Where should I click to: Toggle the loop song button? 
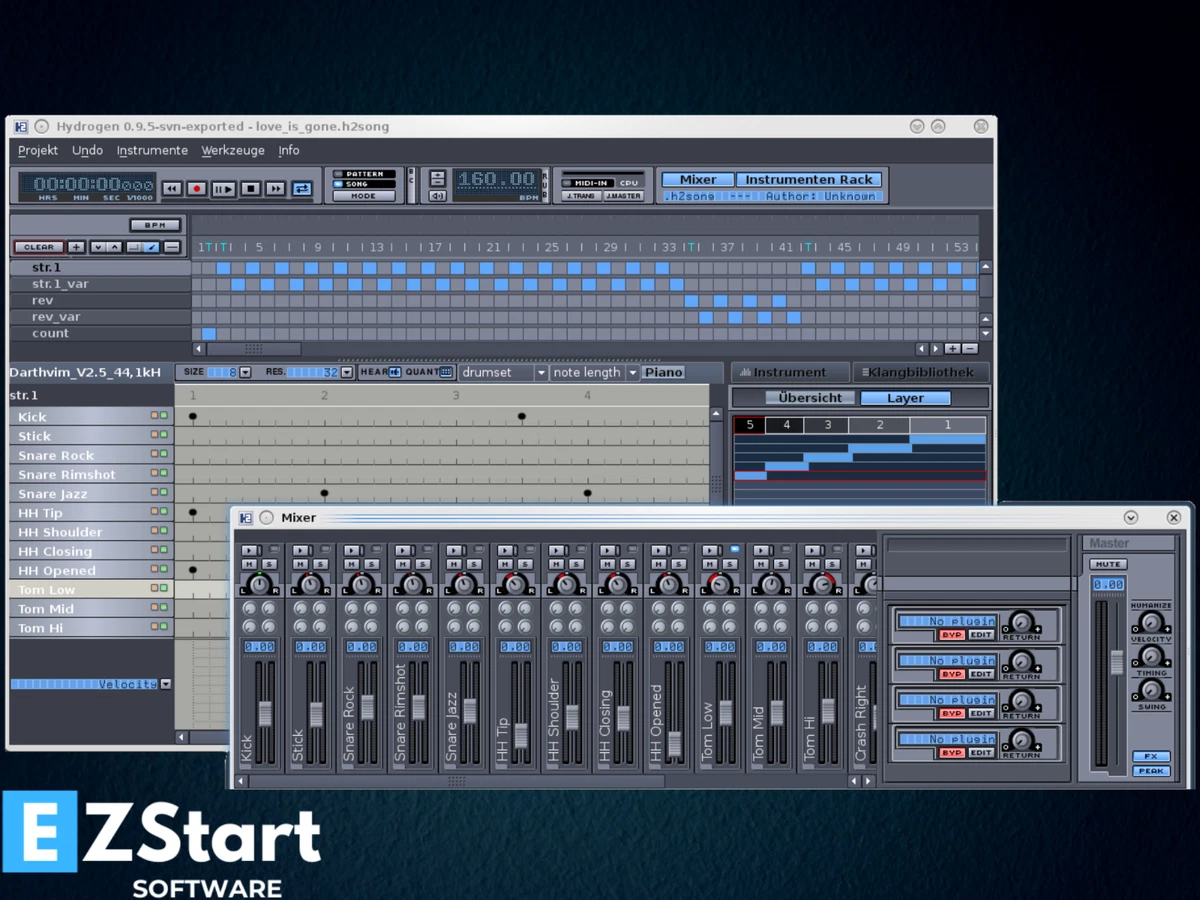[x=301, y=188]
